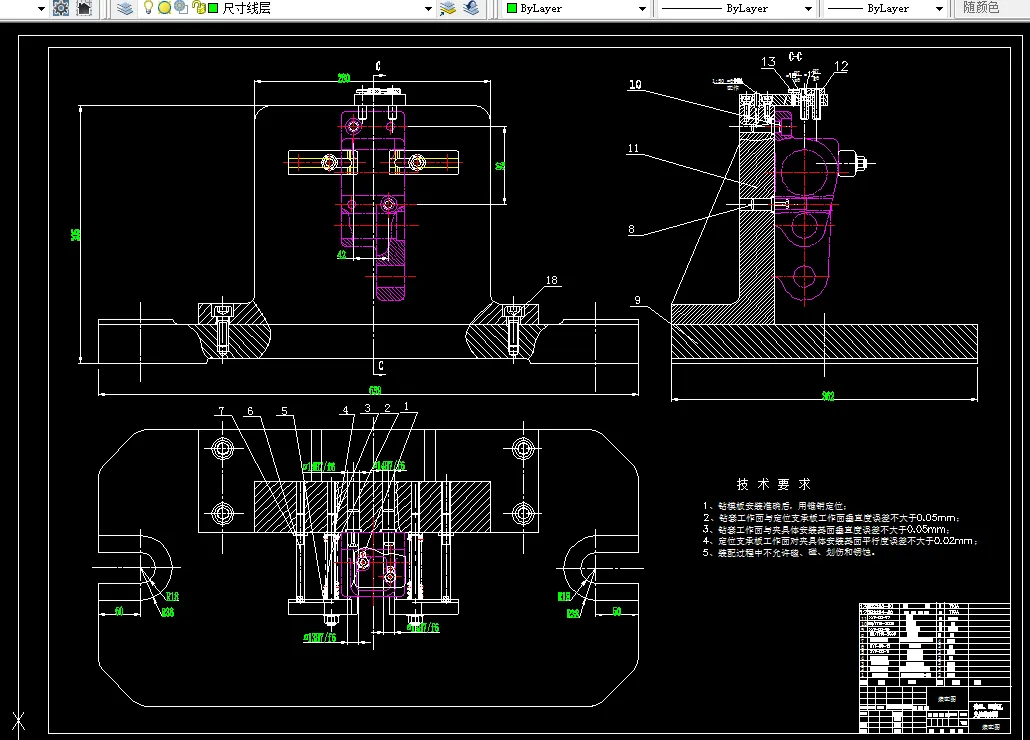Screen dimensions: 1030x740
Task: Toggle the layer lock padlock icon
Action: click(199, 8)
